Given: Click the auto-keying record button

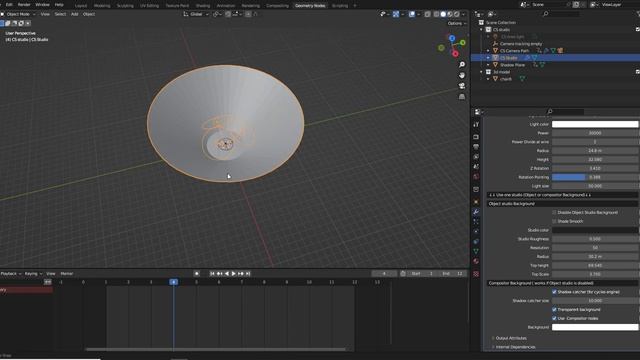Looking at the screenshot, I should (x=196, y=273).
